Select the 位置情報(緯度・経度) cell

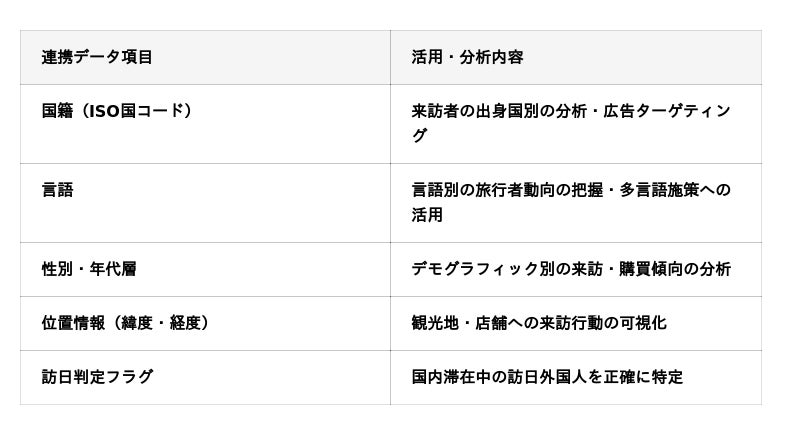(x=125, y=323)
